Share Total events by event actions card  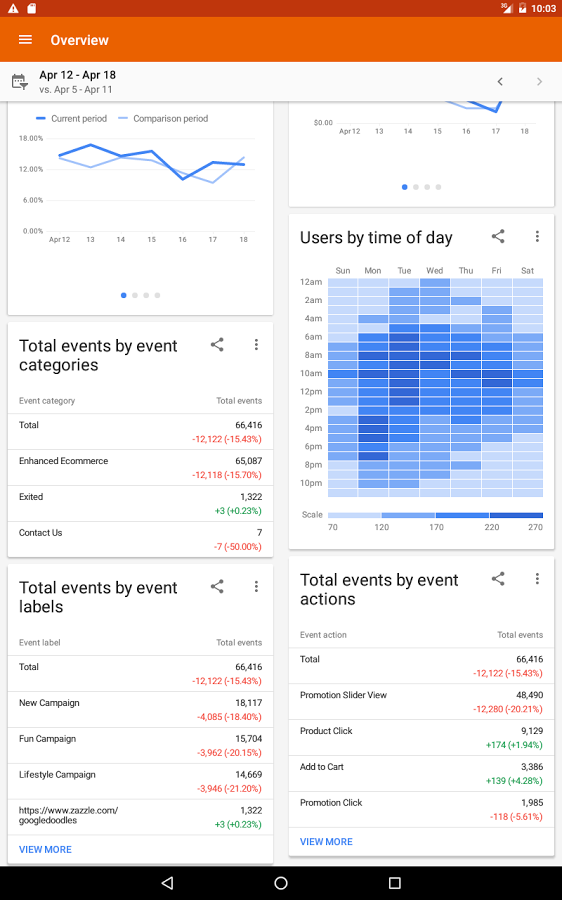tap(498, 579)
